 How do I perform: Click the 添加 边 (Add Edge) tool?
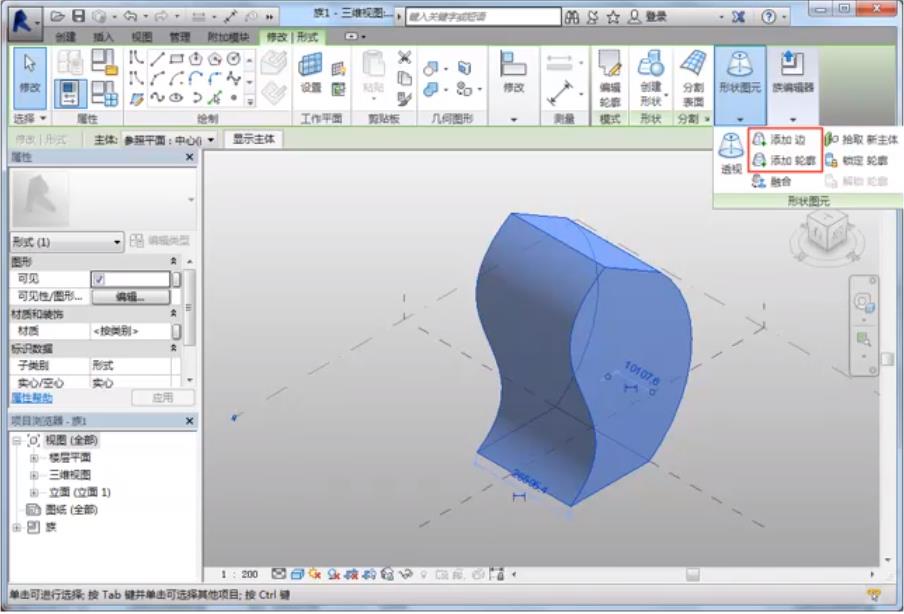coord(785,140)
